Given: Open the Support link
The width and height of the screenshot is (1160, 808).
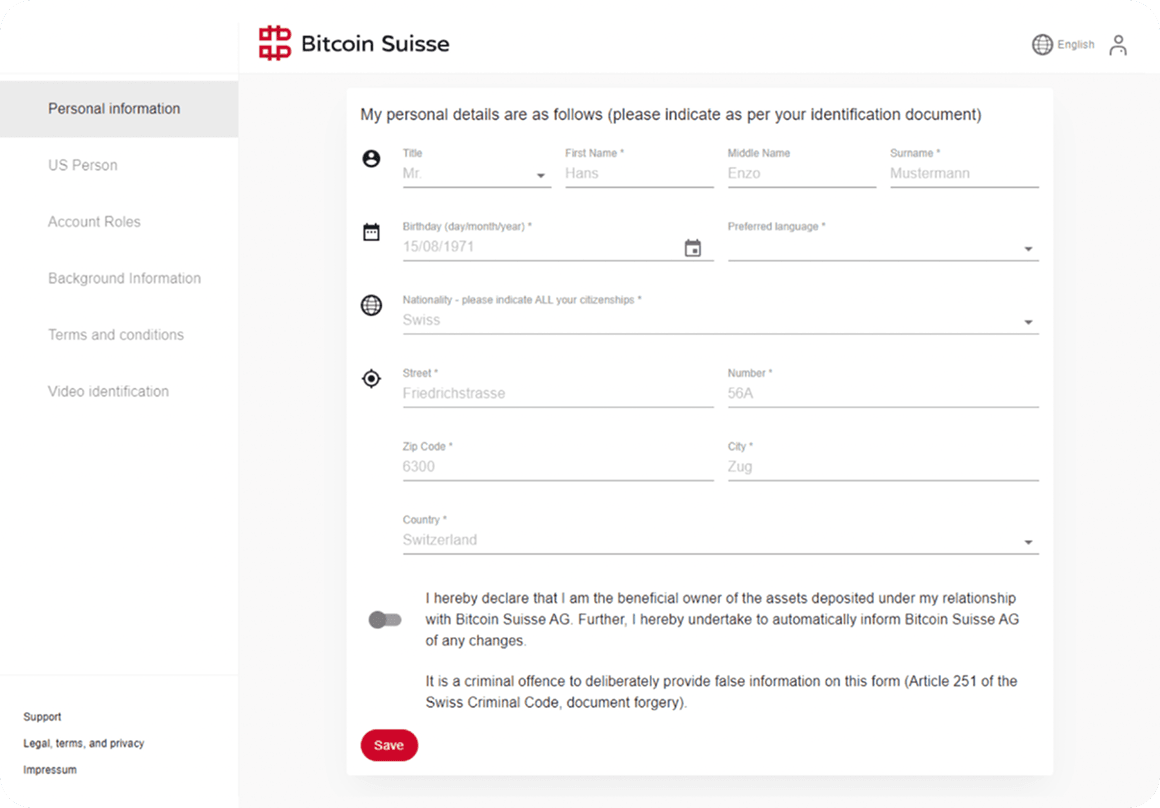Looking at the screenshot, I should click(42, 717).
